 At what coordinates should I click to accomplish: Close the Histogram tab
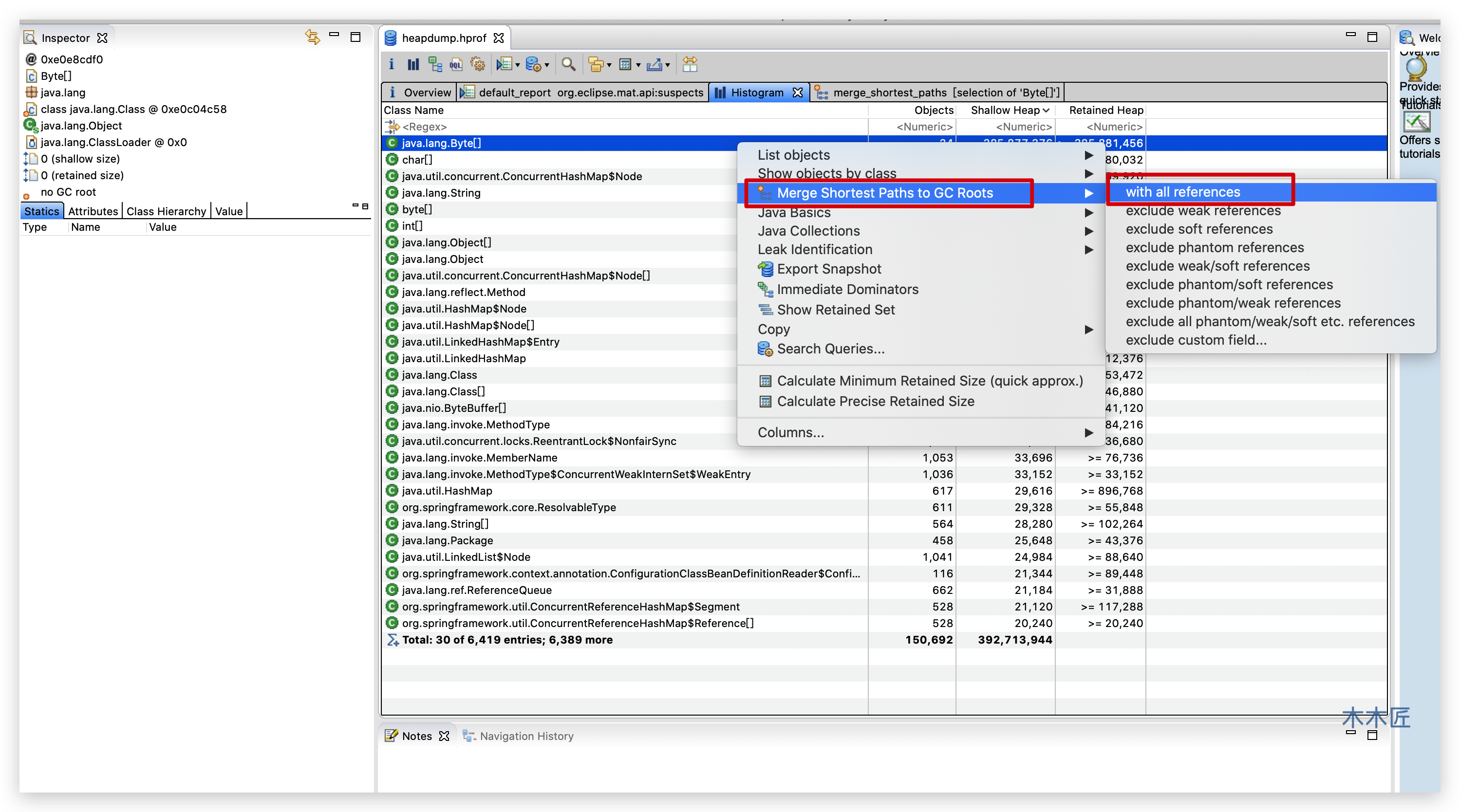pos(797,92)
